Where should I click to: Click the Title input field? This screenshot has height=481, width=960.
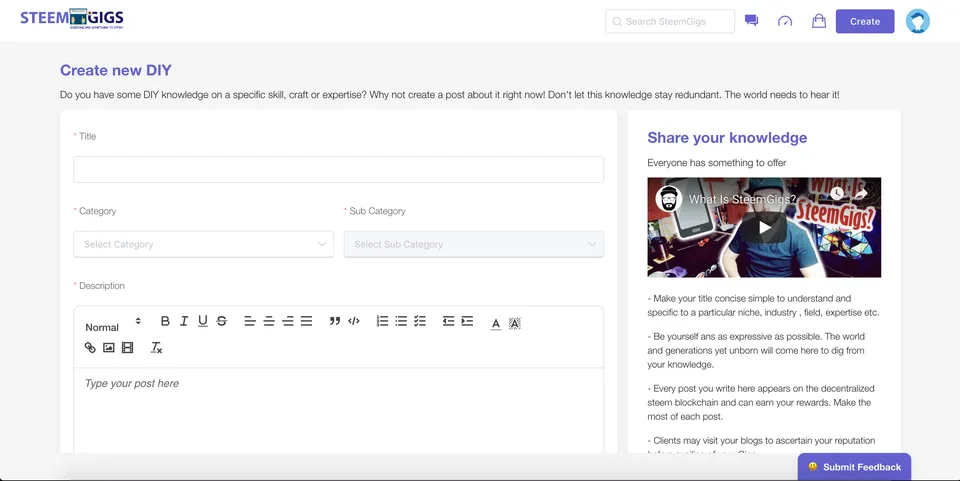(339, 170)
